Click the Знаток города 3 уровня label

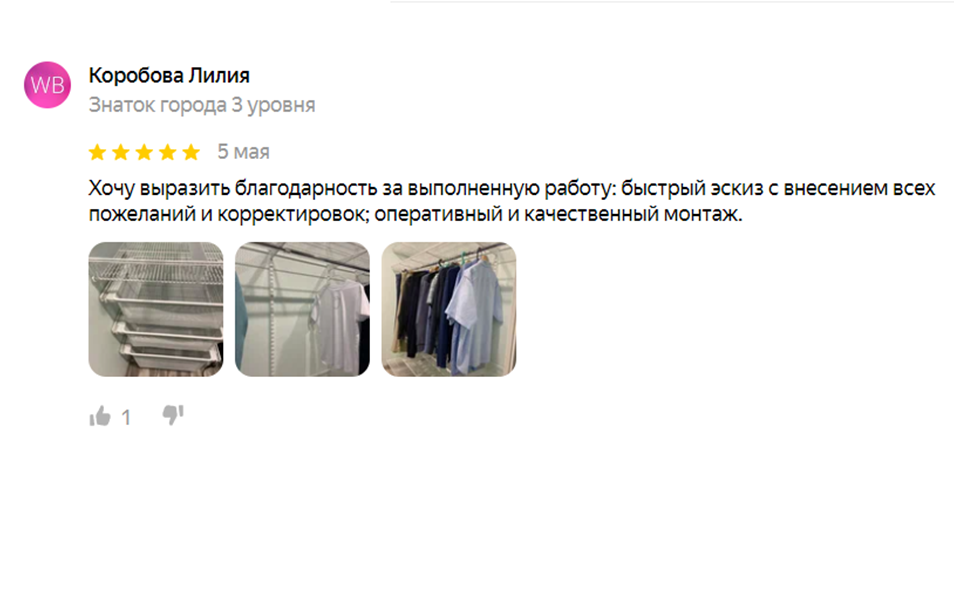click(x=202, y=105)
